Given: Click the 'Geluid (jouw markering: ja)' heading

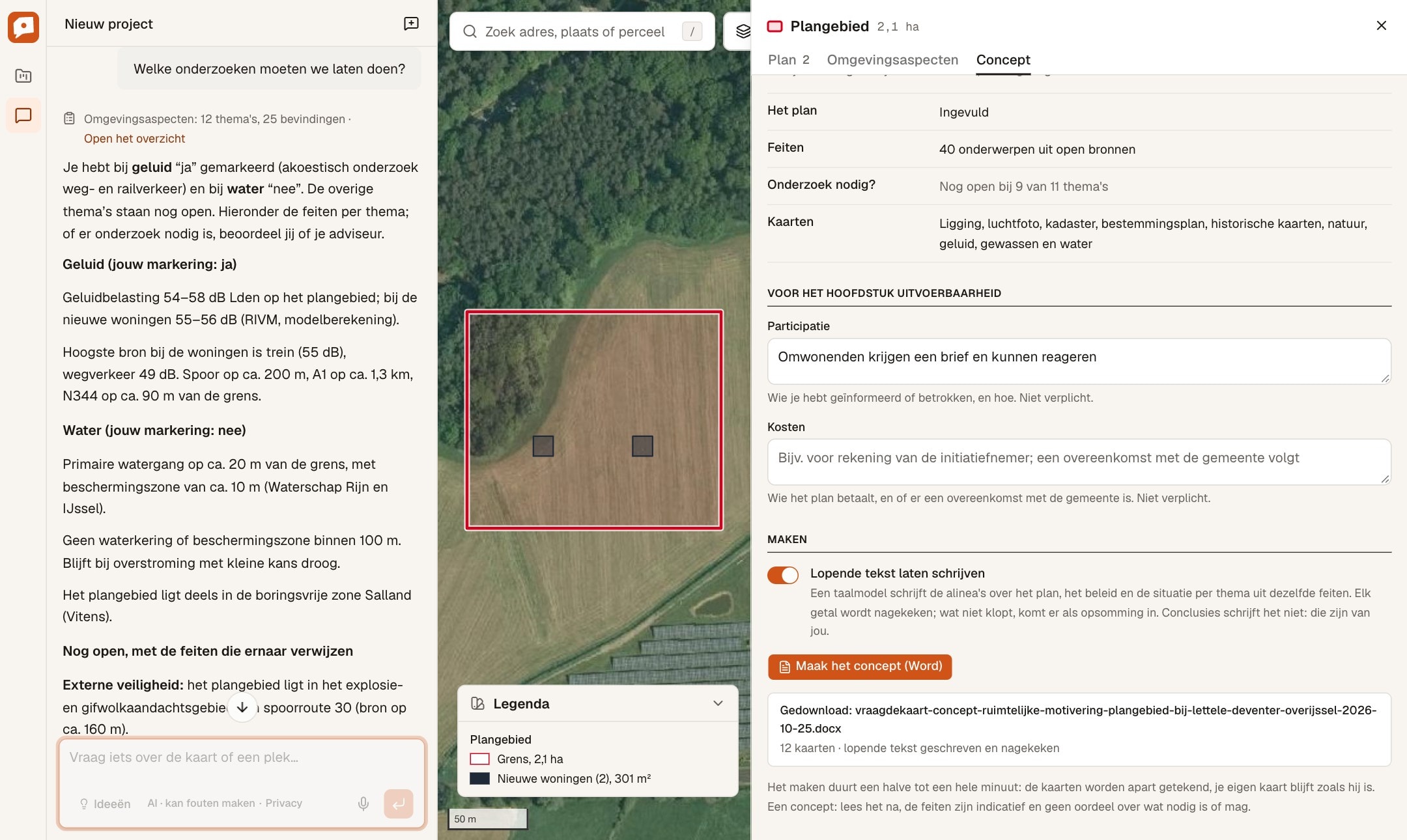Looking at the screenshot, I should (x=150, y=264).
